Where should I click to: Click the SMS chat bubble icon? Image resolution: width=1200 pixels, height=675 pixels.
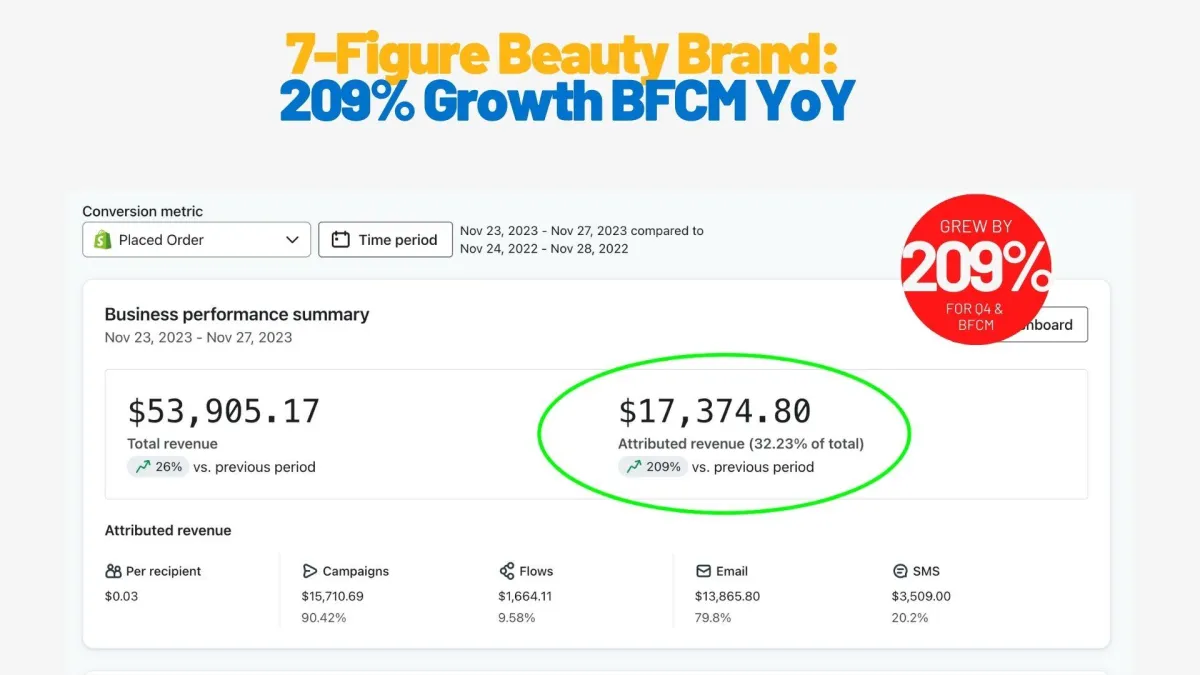tap(900, 571)
